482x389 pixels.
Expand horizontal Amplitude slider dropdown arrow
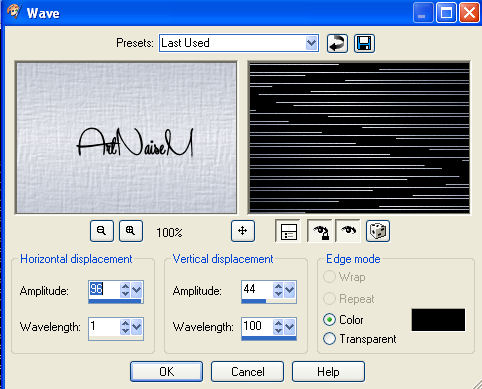click(136, 290)
